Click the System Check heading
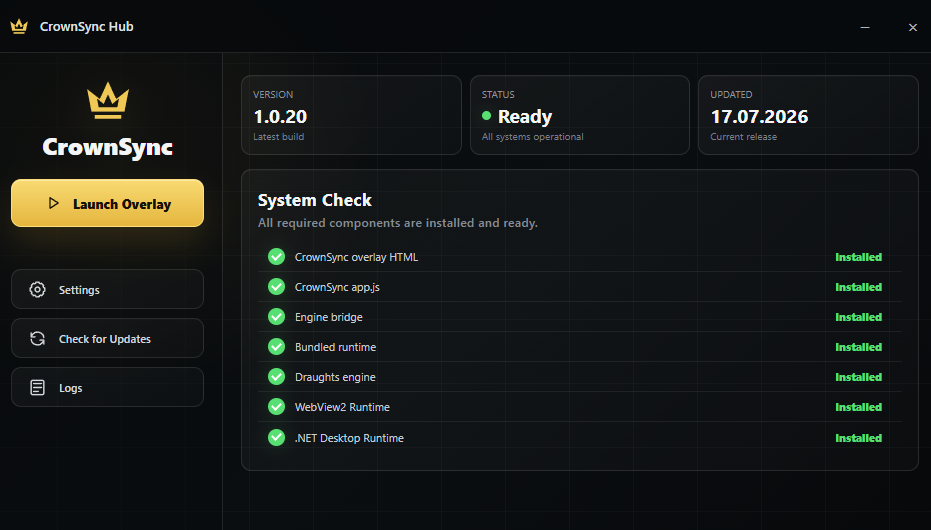This screenshot has width=931, height=530. [x=315, y=201]
